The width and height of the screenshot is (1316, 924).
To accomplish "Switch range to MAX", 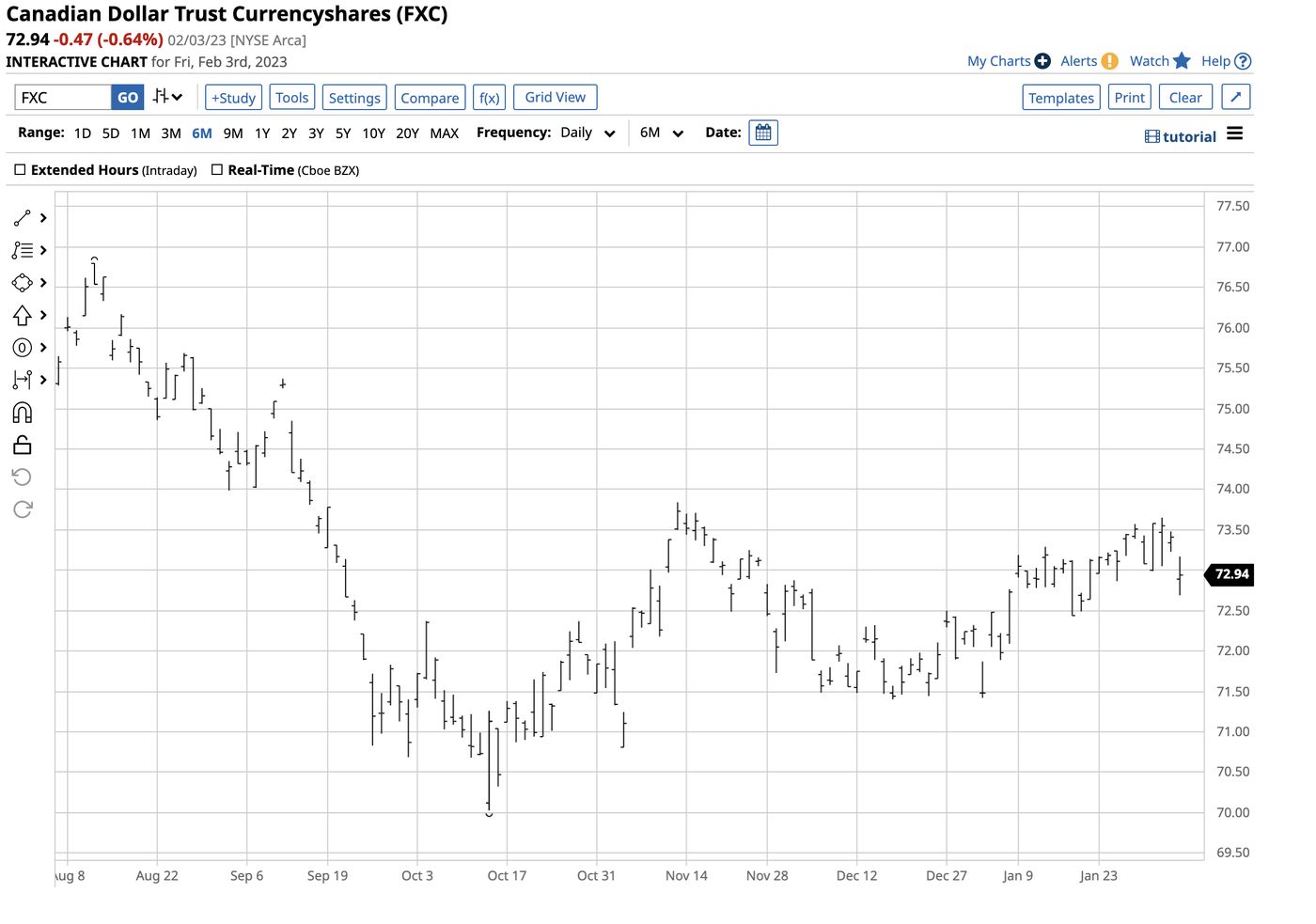I will (x=445, y=133).
